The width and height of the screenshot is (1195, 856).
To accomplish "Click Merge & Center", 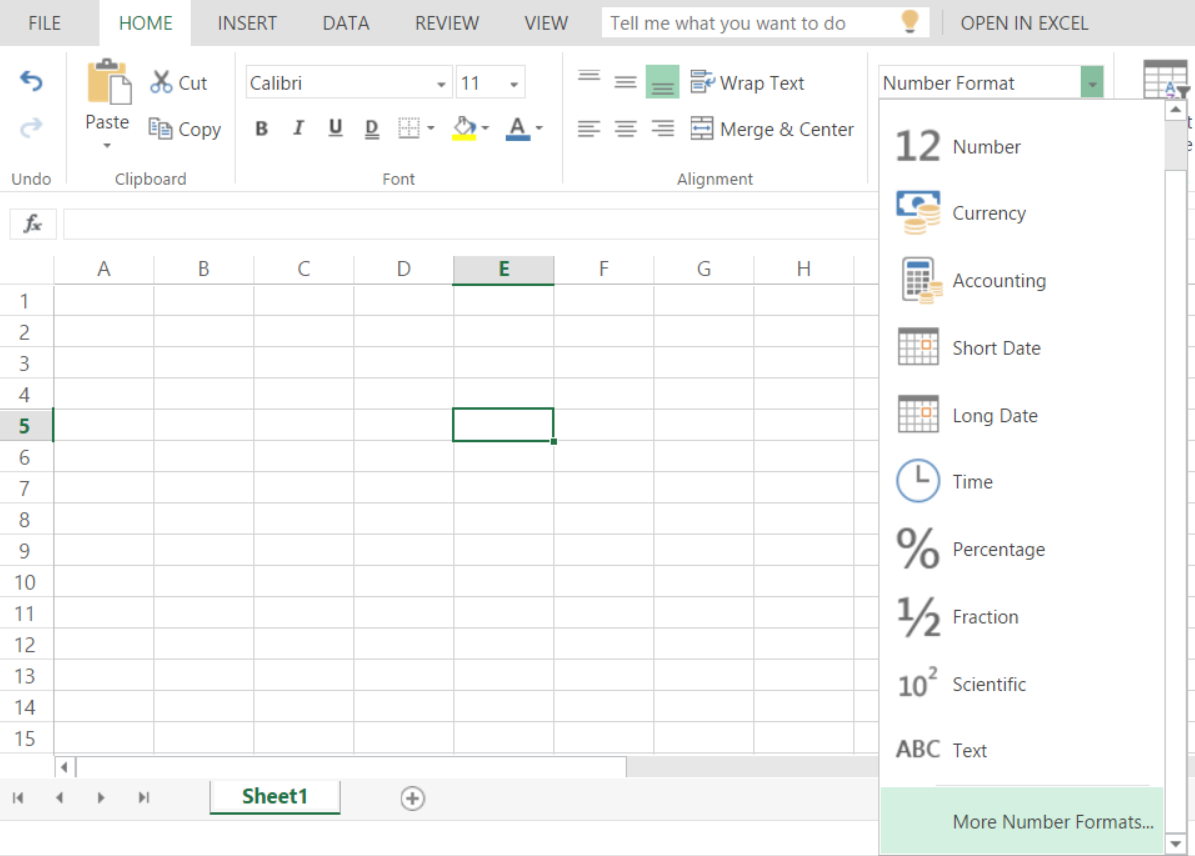I will pos(772,129).
